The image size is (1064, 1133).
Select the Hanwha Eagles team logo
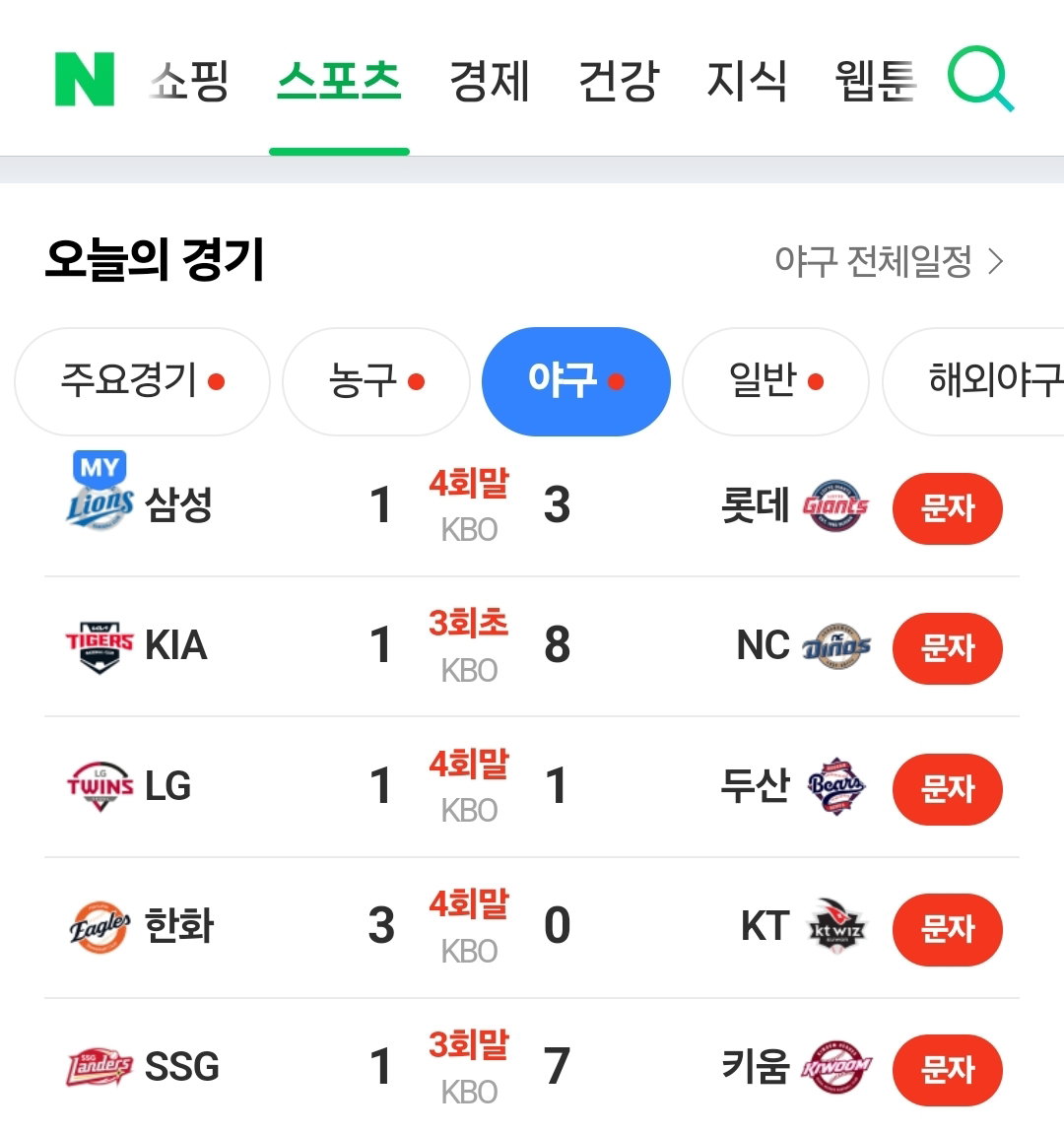click(x=100, y=926)
